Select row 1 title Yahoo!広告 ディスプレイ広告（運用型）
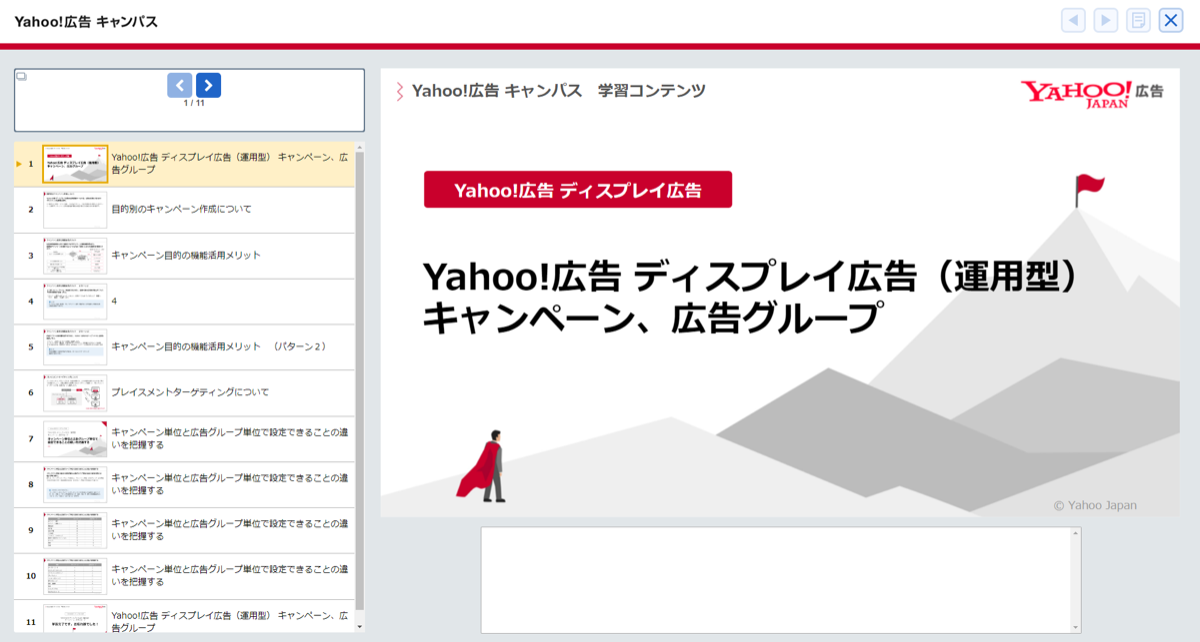Image resolution: width=1200 pixels, height=642 pixels. [230, 164]
